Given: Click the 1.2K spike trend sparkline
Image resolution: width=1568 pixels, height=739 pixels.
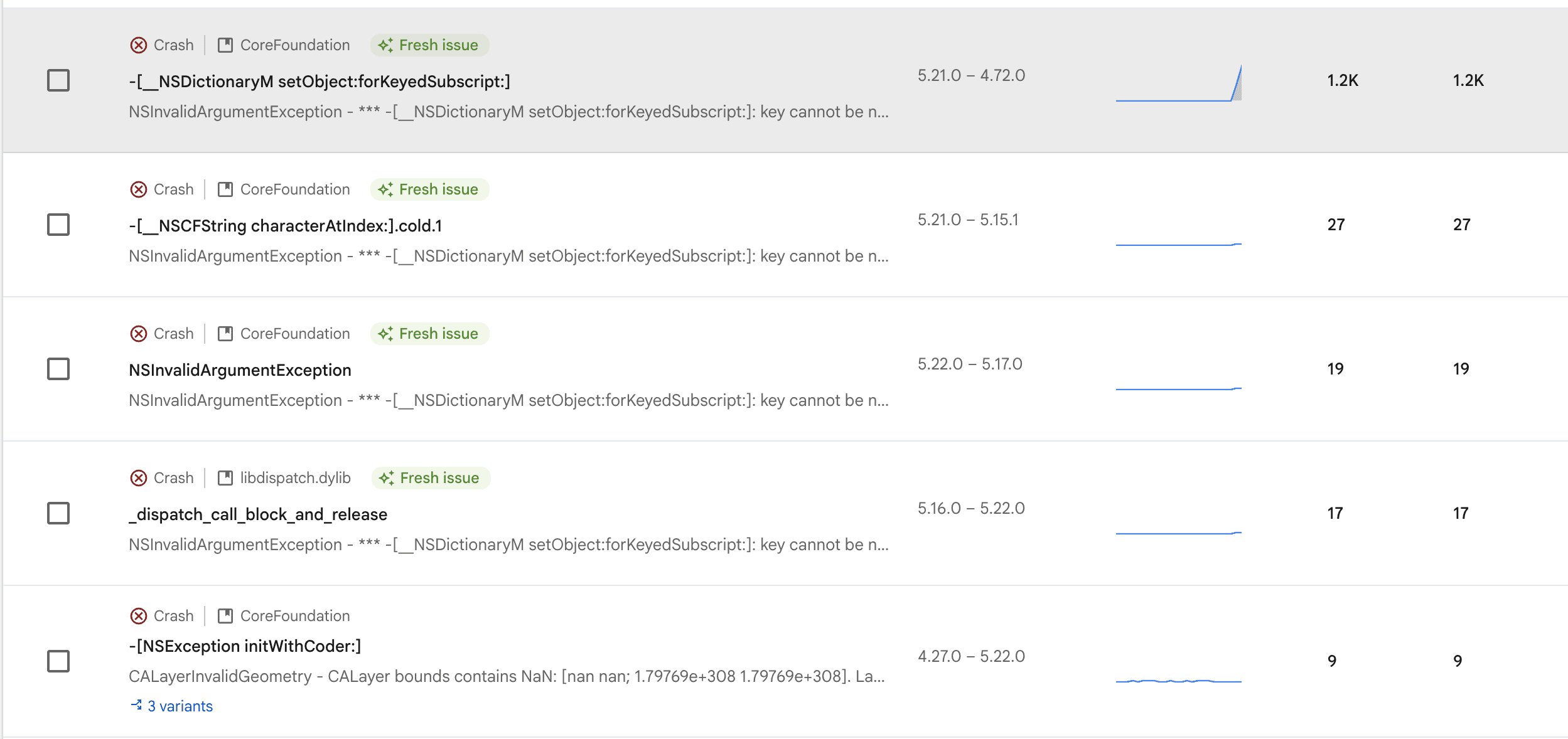Looking at the screenshot, I should [1179, 83].
